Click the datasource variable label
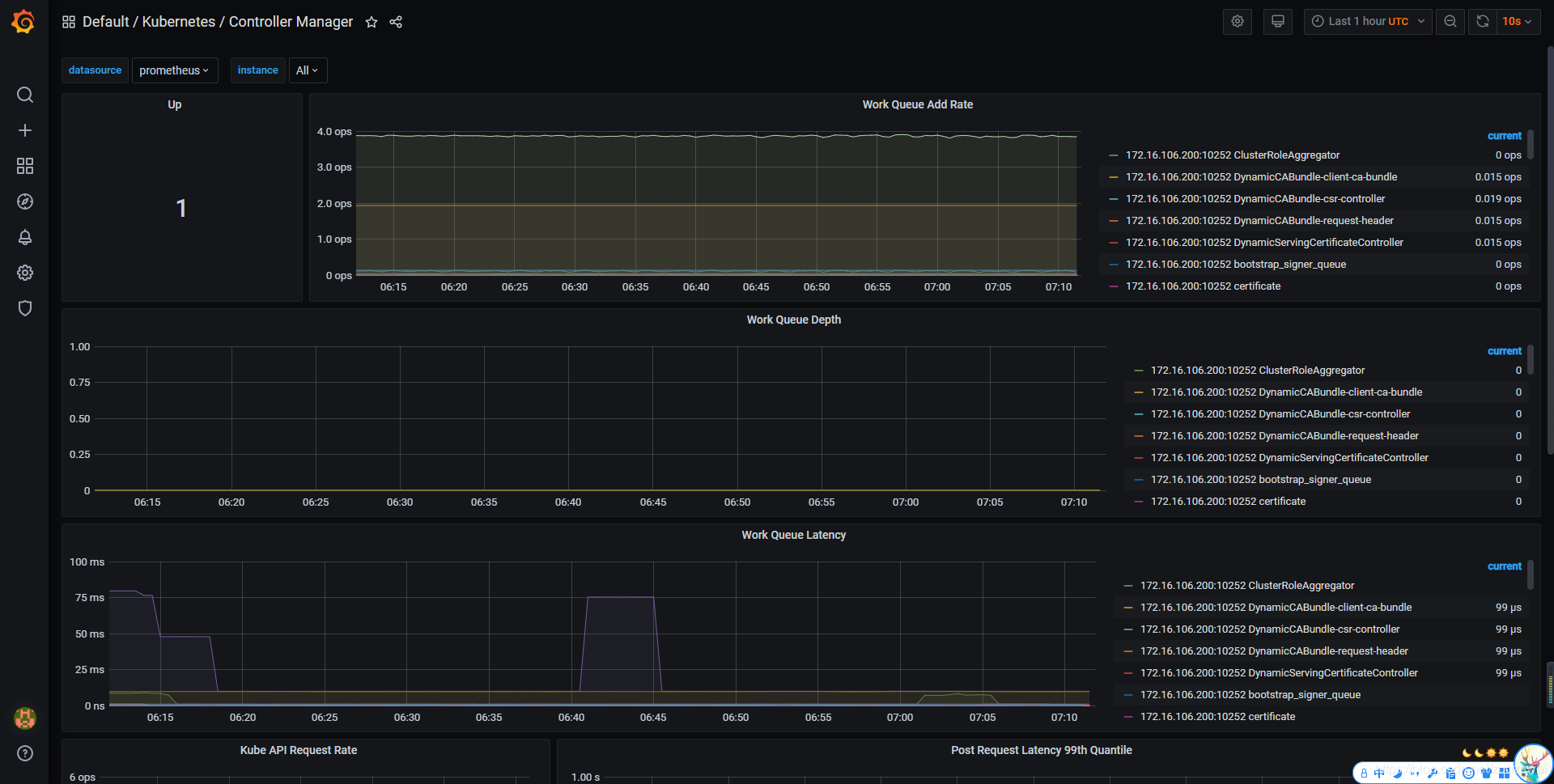Image resolution: width=1554 pixels, height=784 pixels. click(x=95, y=70)
